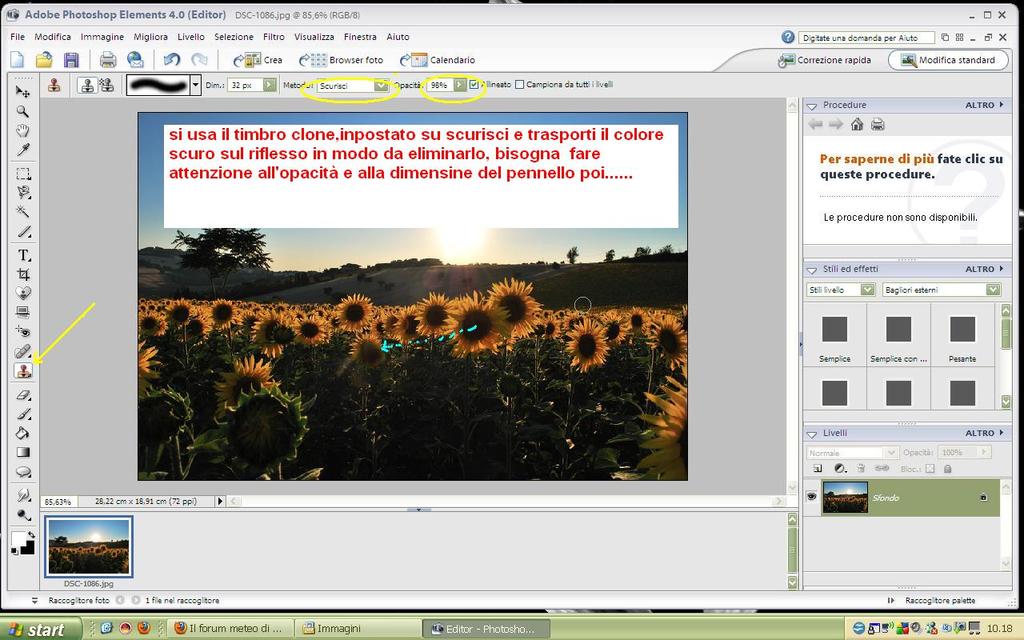Open the Metodo dropdown showing Scurisci
The image size is (1024, 640).
pyautogui.click(x=379, y=85)
